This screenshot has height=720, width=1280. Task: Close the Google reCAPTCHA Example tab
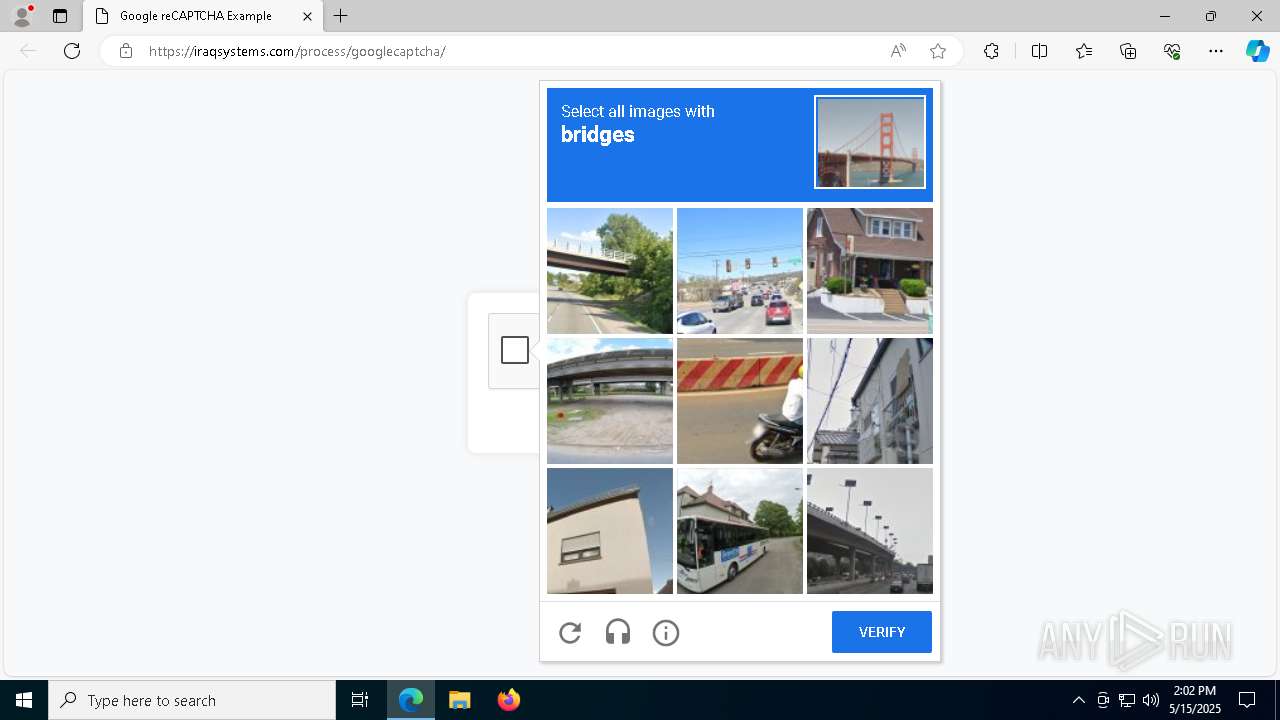(308, 16)
